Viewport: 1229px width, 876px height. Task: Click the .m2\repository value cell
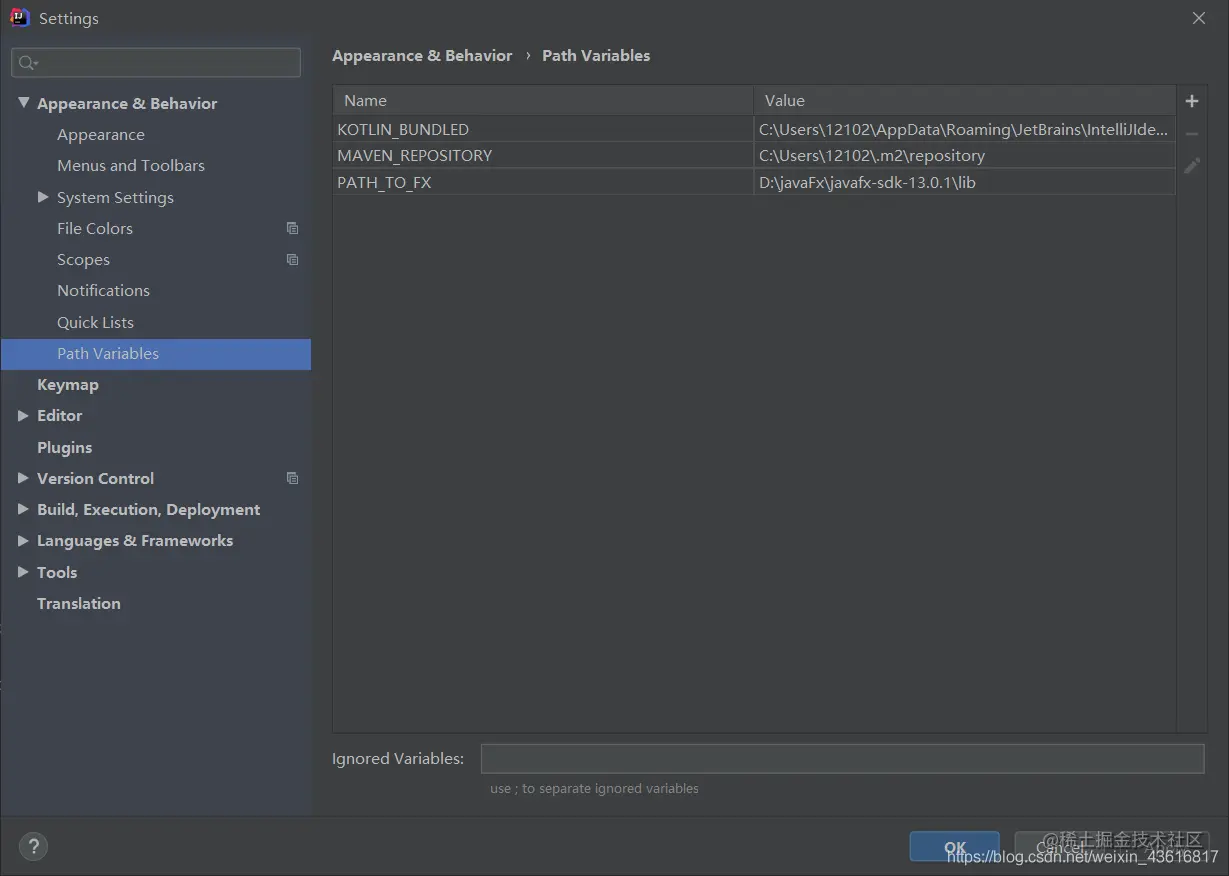[x=964, y=155]
